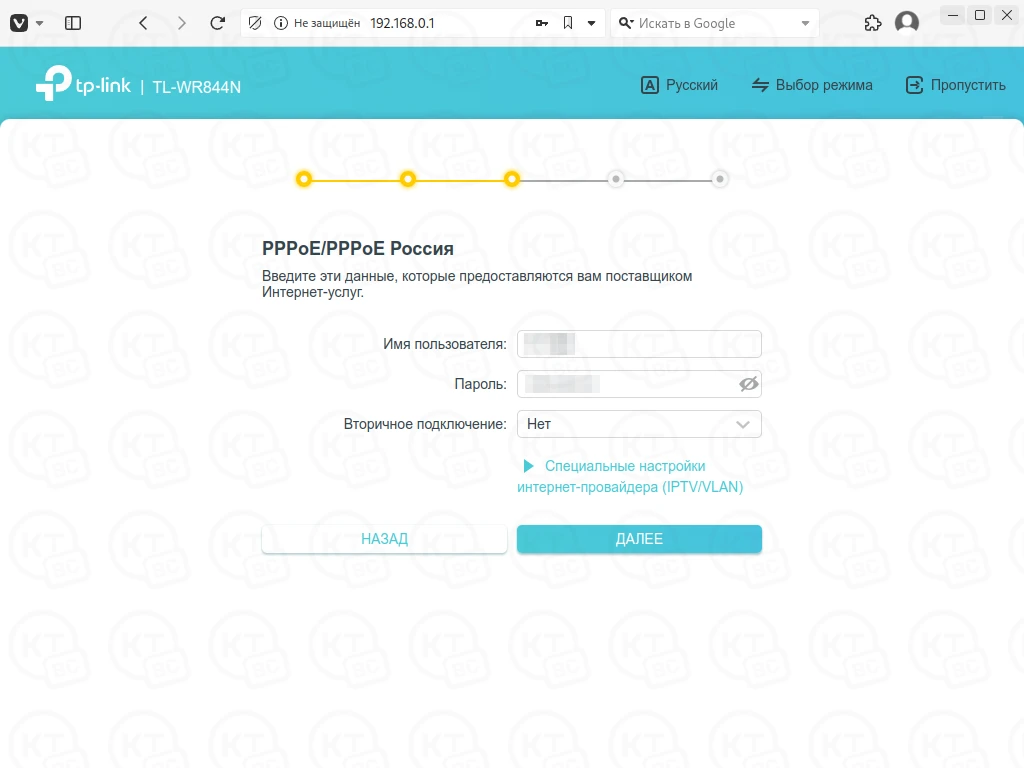Viewport: 1024px width, 768px height.
Task: Open the Vivaldi main menu icon
Action: pyautogui.click(x=20, y=24)
